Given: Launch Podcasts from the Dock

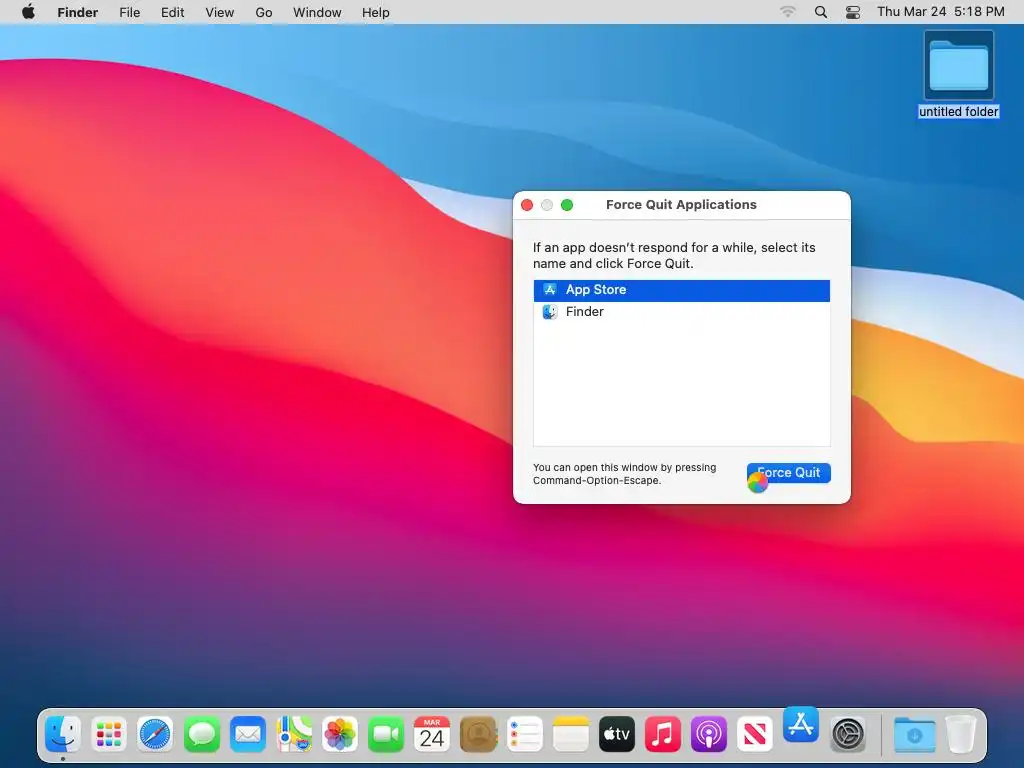Looking at the screenshot, I should click(709, 734).
